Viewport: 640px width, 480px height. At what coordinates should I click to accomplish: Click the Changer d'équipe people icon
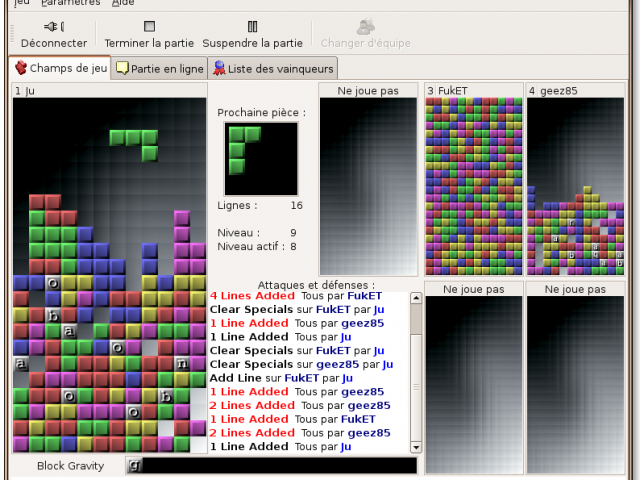(x=365, y=27)
